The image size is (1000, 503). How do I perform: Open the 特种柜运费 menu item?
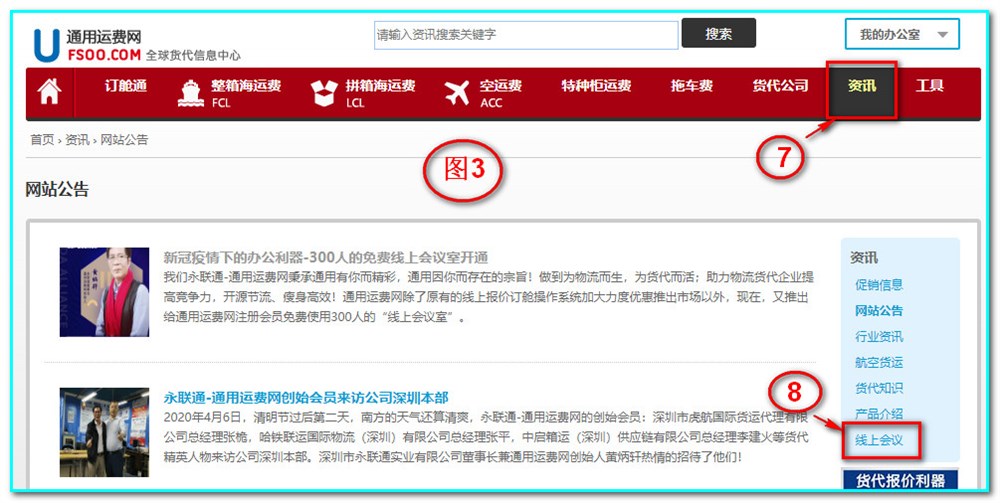[596, 86]
